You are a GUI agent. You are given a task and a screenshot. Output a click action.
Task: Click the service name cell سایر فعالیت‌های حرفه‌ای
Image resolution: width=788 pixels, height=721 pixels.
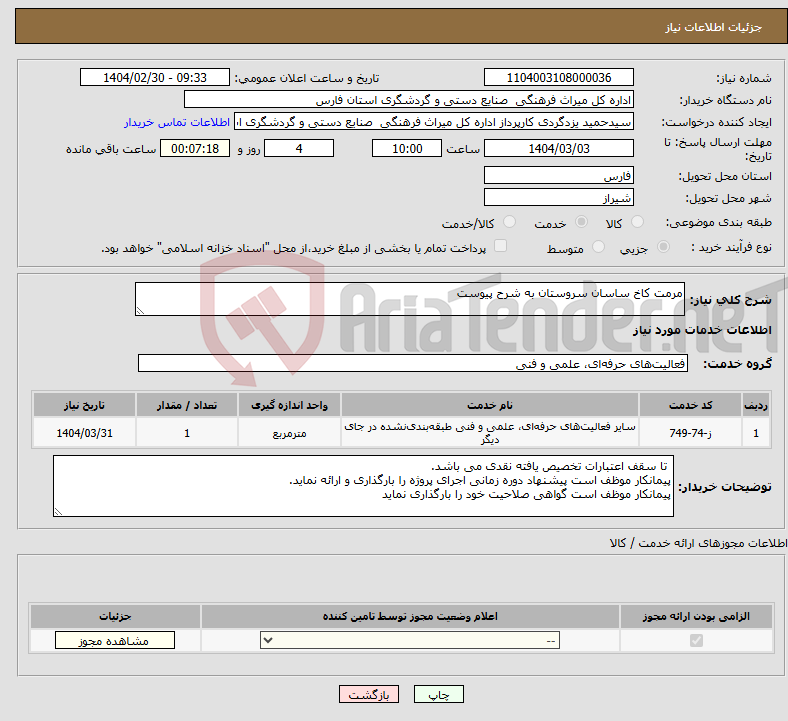489,433
